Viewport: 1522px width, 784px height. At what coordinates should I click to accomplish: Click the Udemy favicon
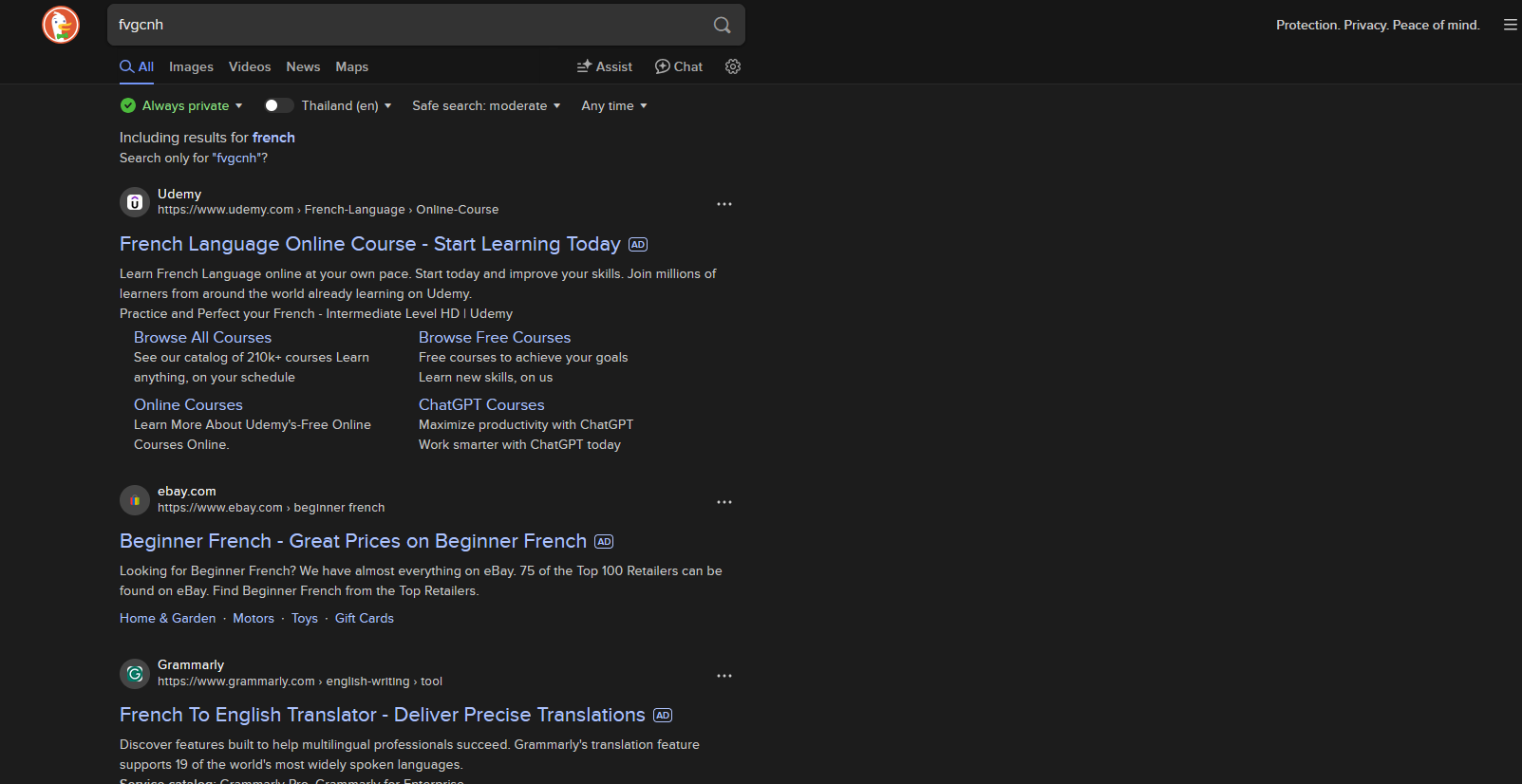coord(135,202)
